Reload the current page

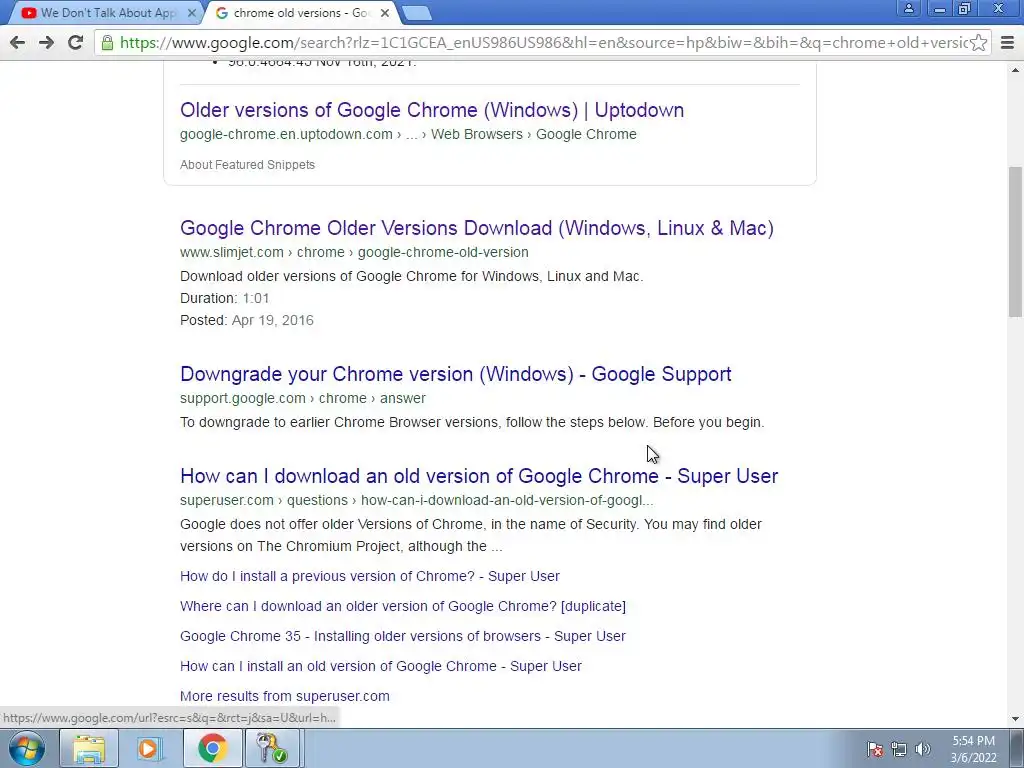click(x=76, y=43)
